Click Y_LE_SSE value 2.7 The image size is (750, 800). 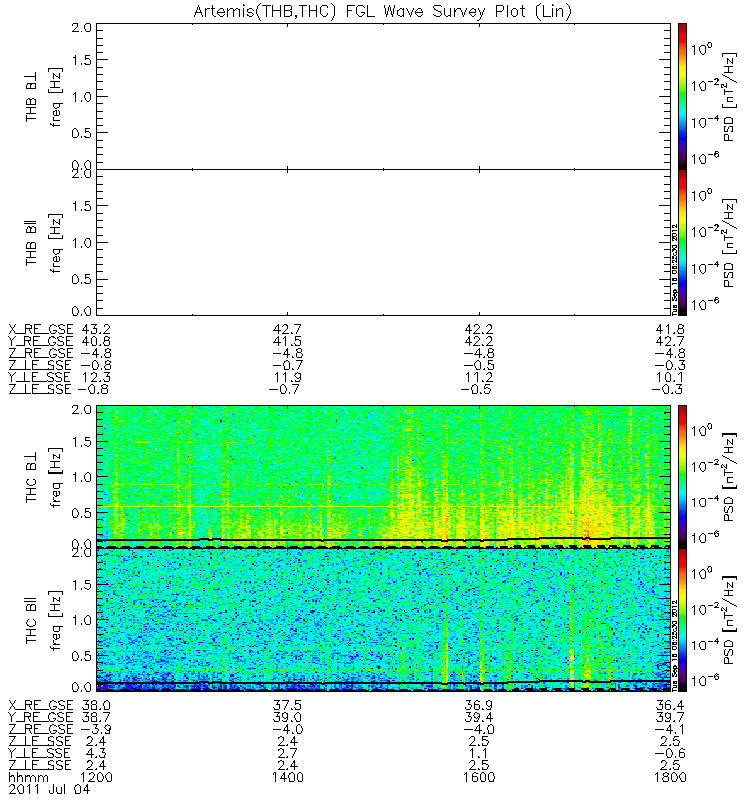coord(288,754)
